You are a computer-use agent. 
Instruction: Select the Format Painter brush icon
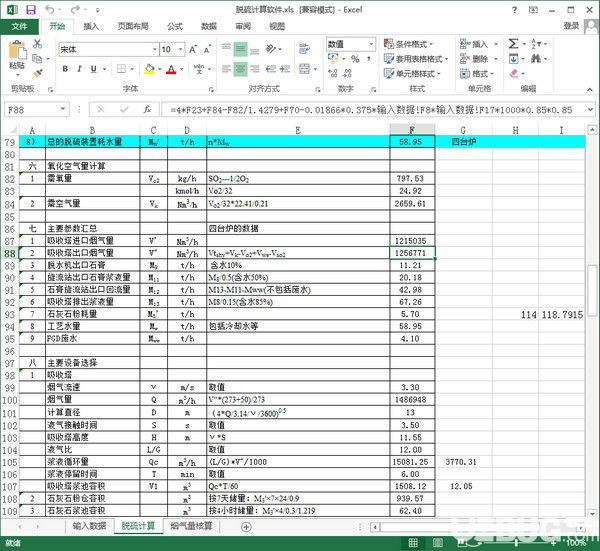point(38,73)
